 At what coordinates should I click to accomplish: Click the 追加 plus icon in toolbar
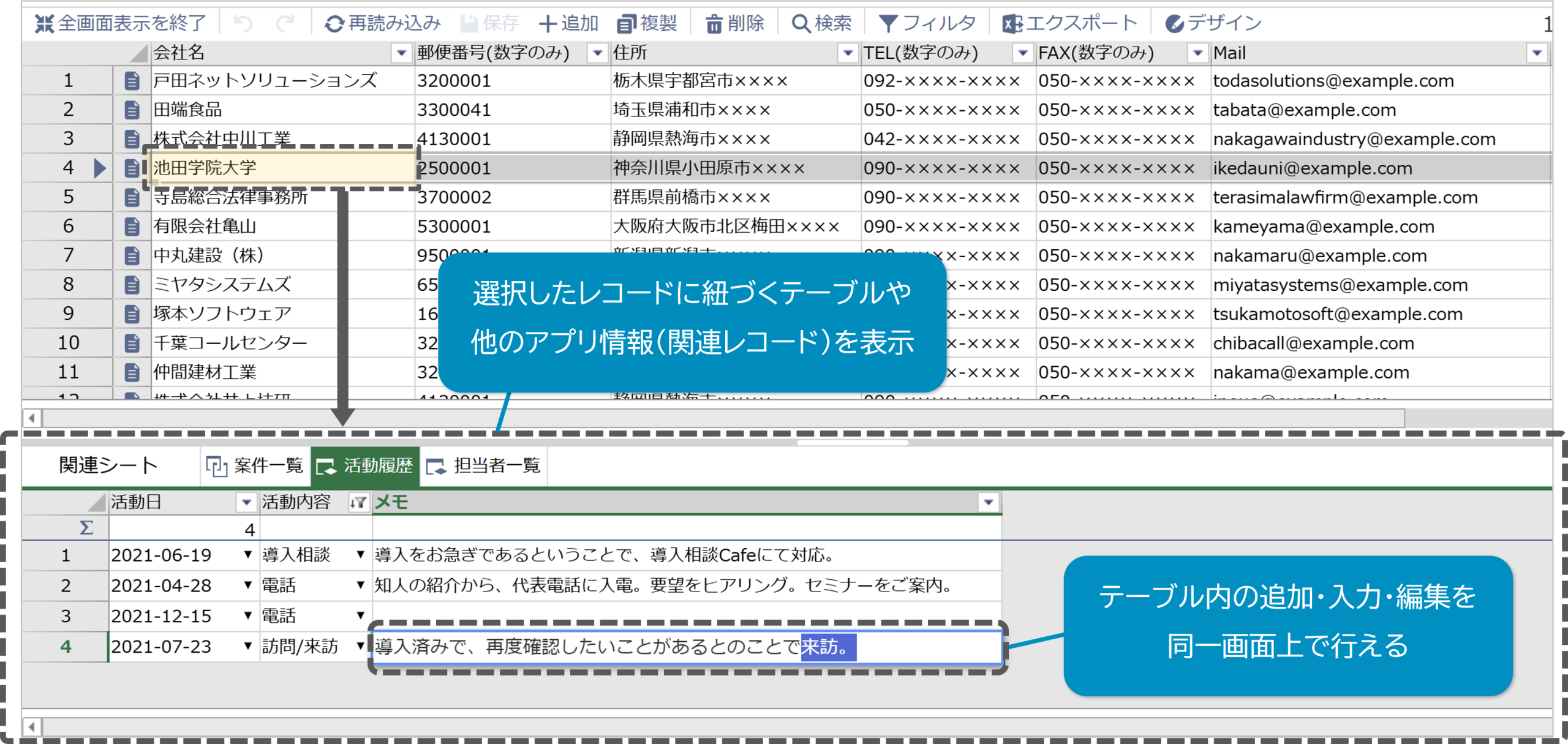pyautogui.click(x=547, y=24)
